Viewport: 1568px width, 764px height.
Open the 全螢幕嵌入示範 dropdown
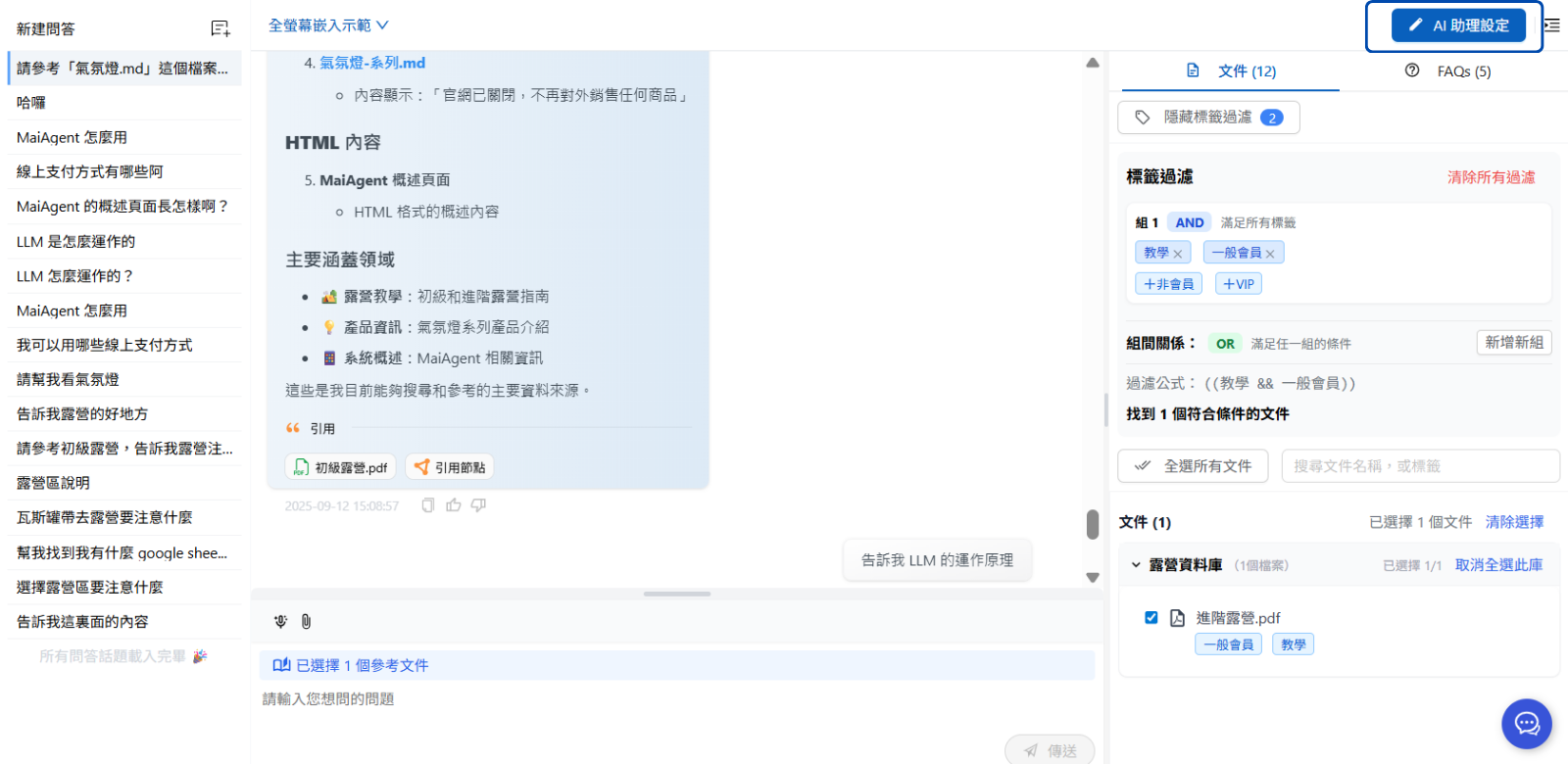pos(328,25)
